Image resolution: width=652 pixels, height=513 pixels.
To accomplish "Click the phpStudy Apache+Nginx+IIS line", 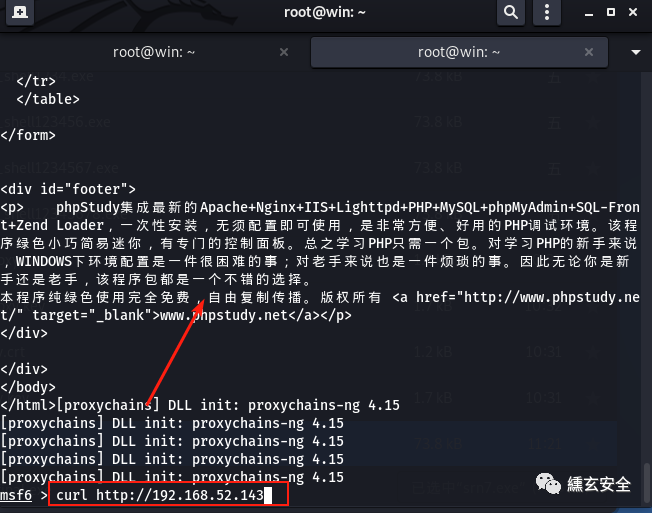I will pyautogui.click(x=320, y=207).
